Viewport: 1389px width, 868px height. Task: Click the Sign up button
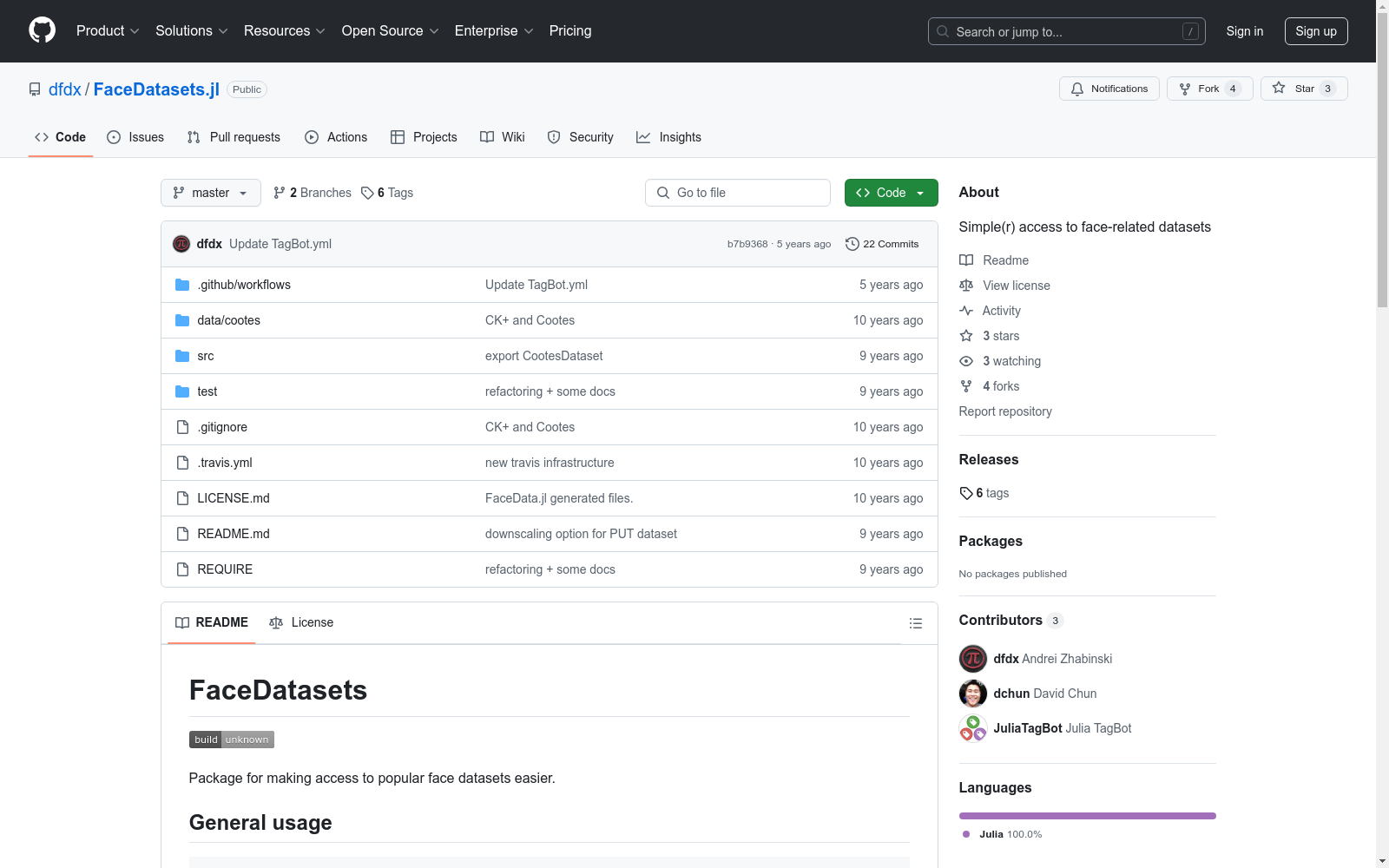1316,31
